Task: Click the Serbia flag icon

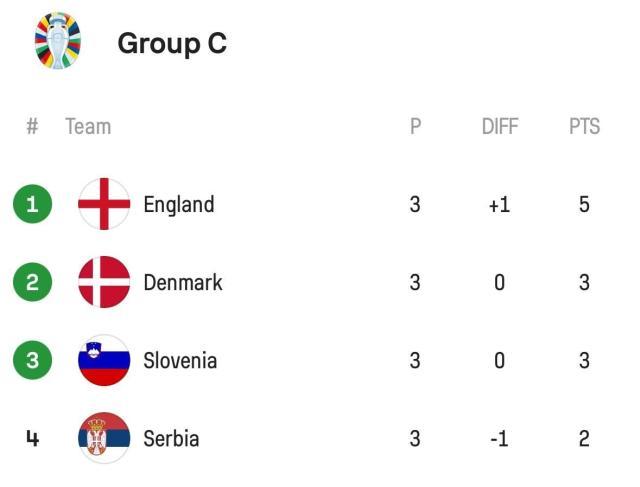Action: tap(104, 438)
